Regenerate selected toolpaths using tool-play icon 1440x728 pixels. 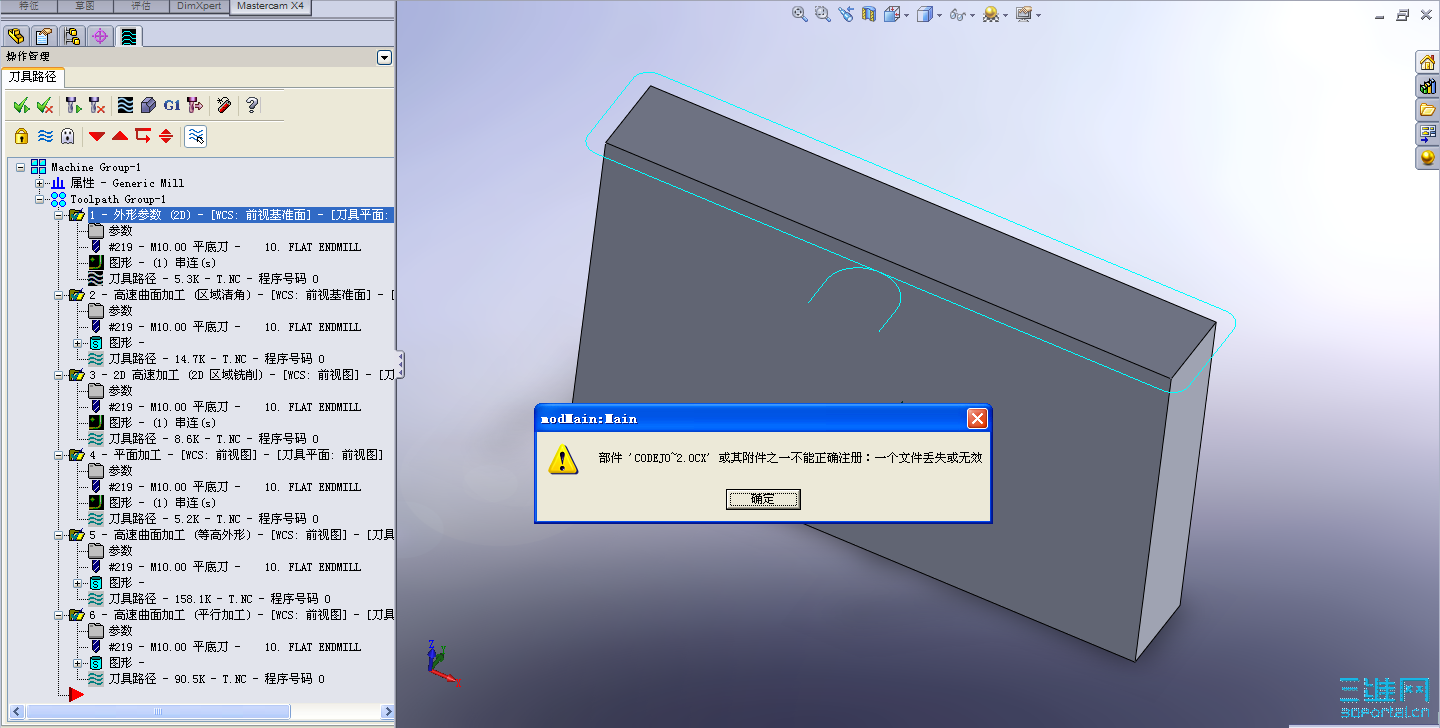[72, 104]
